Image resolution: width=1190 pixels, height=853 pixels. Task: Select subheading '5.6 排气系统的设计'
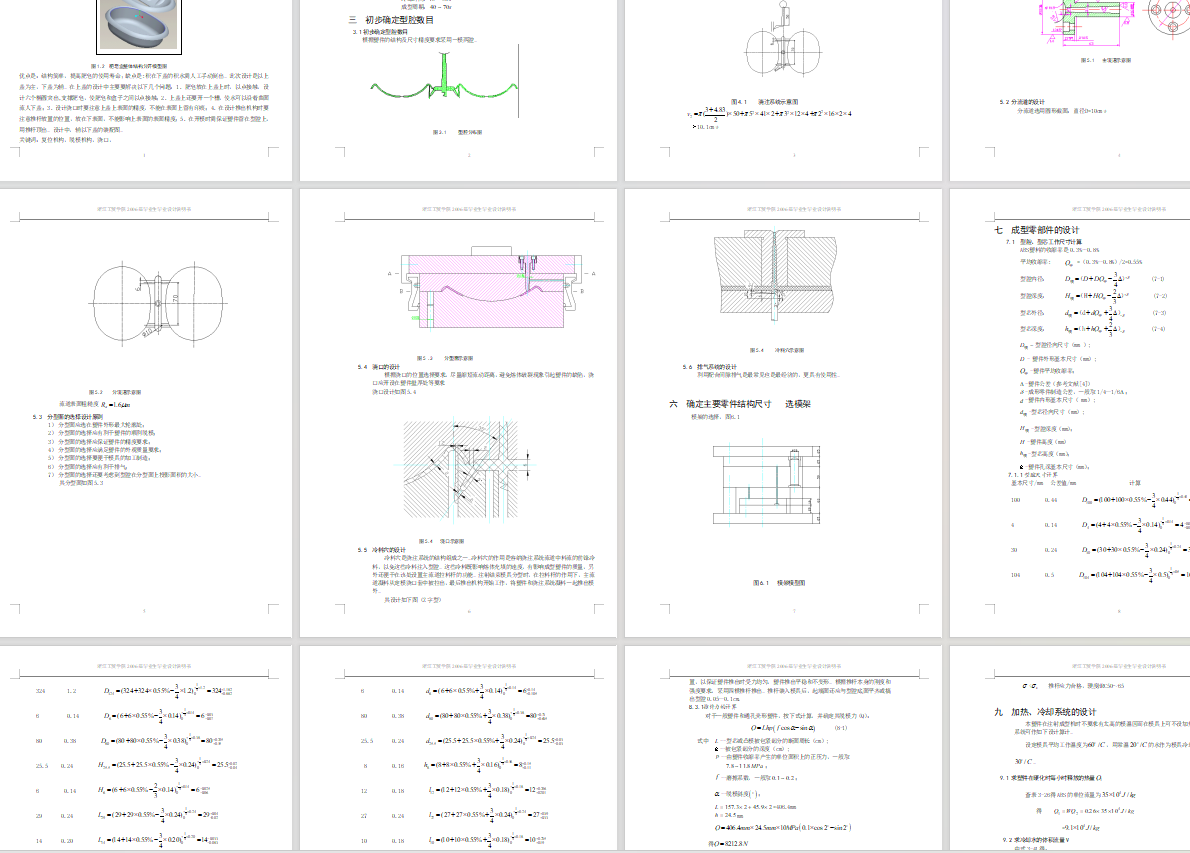click(710, 367)
